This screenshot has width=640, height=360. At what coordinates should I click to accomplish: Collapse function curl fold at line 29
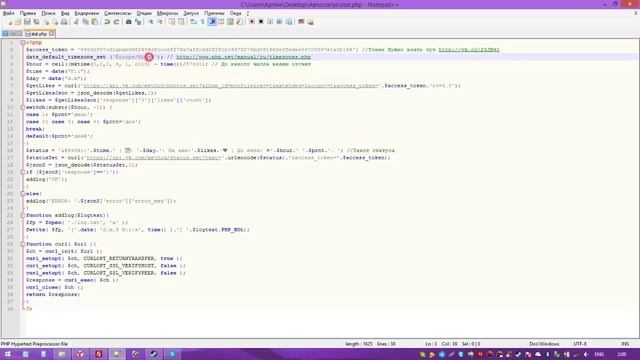(23, 244)
